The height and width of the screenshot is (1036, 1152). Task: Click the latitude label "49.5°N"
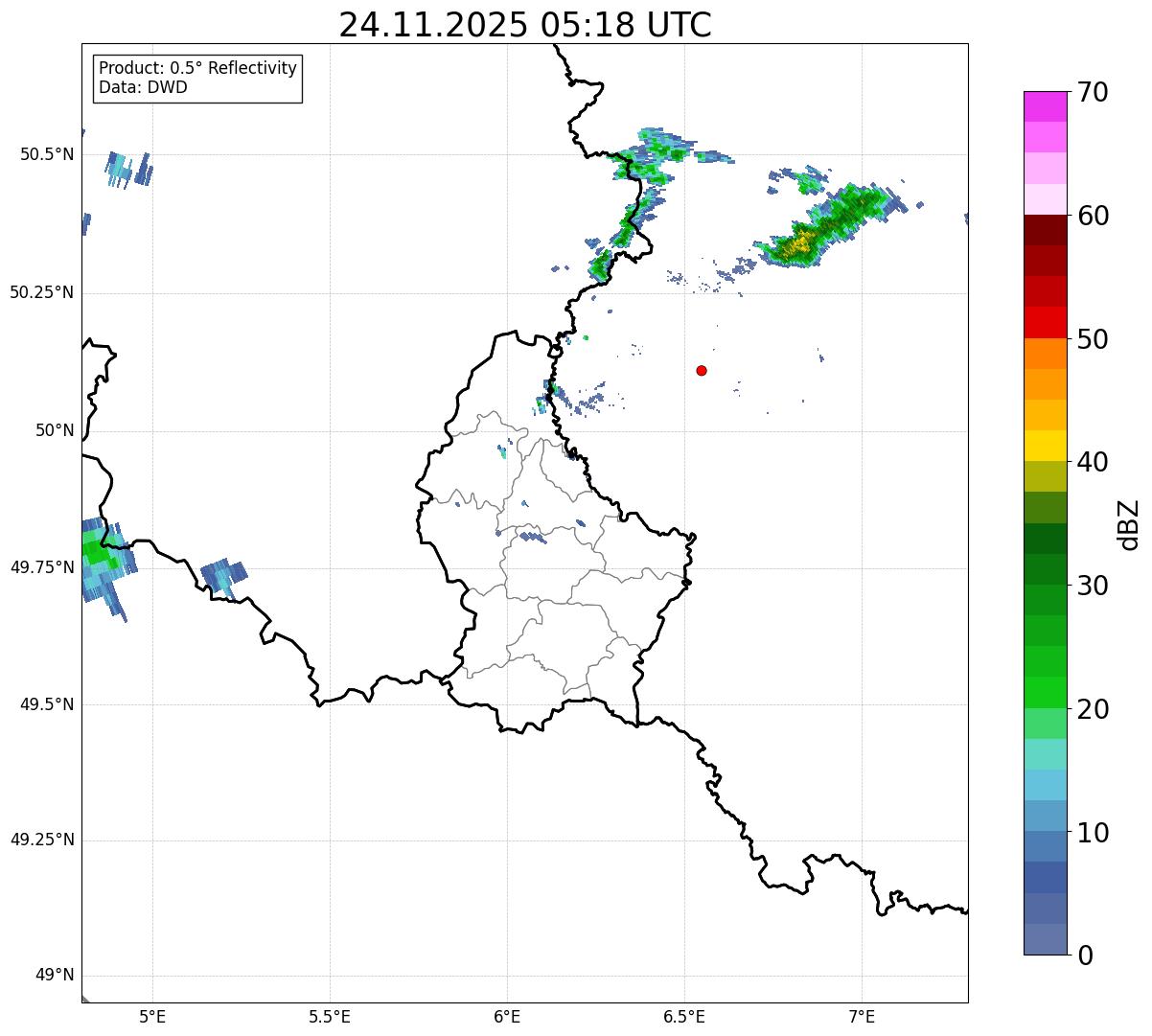click(46, 704)
